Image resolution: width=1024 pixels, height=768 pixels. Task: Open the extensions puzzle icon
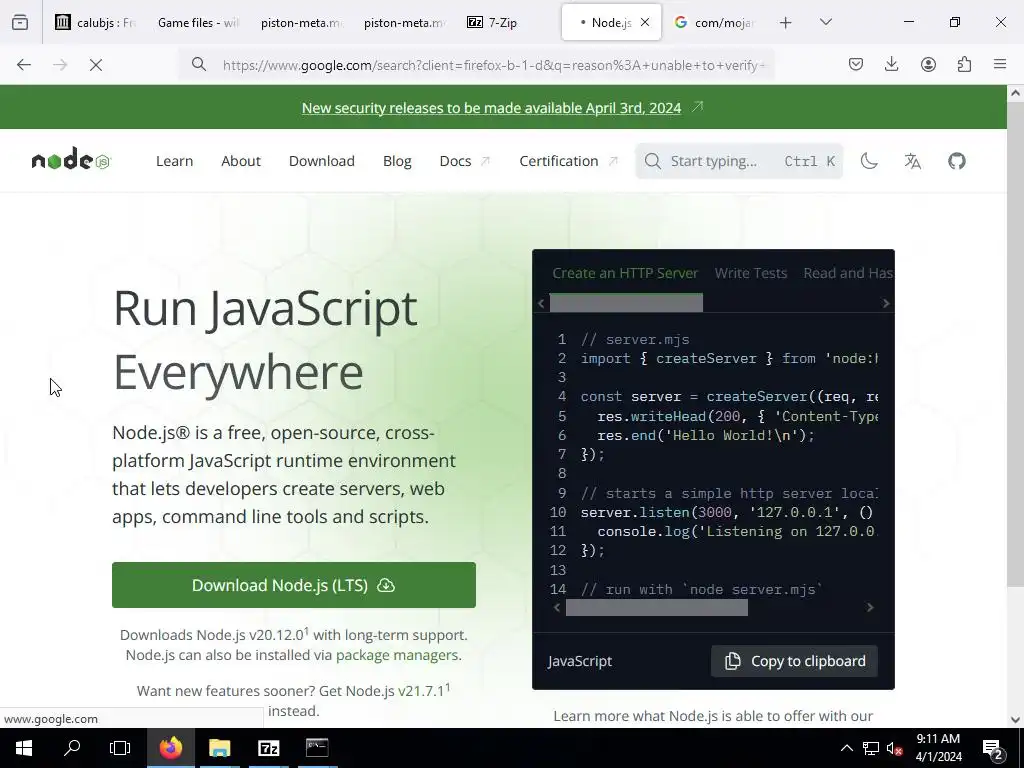[x=964, y=64]
